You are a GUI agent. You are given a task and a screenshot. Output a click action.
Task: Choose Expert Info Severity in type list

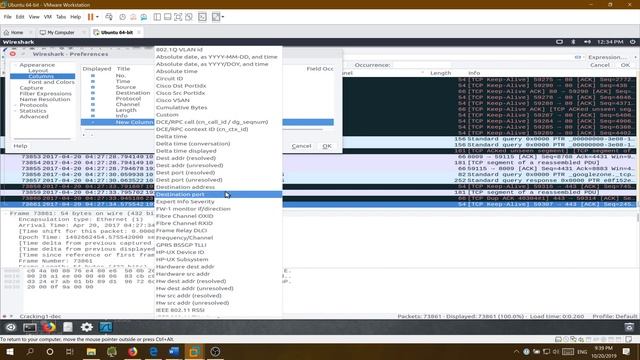point(218,201)
